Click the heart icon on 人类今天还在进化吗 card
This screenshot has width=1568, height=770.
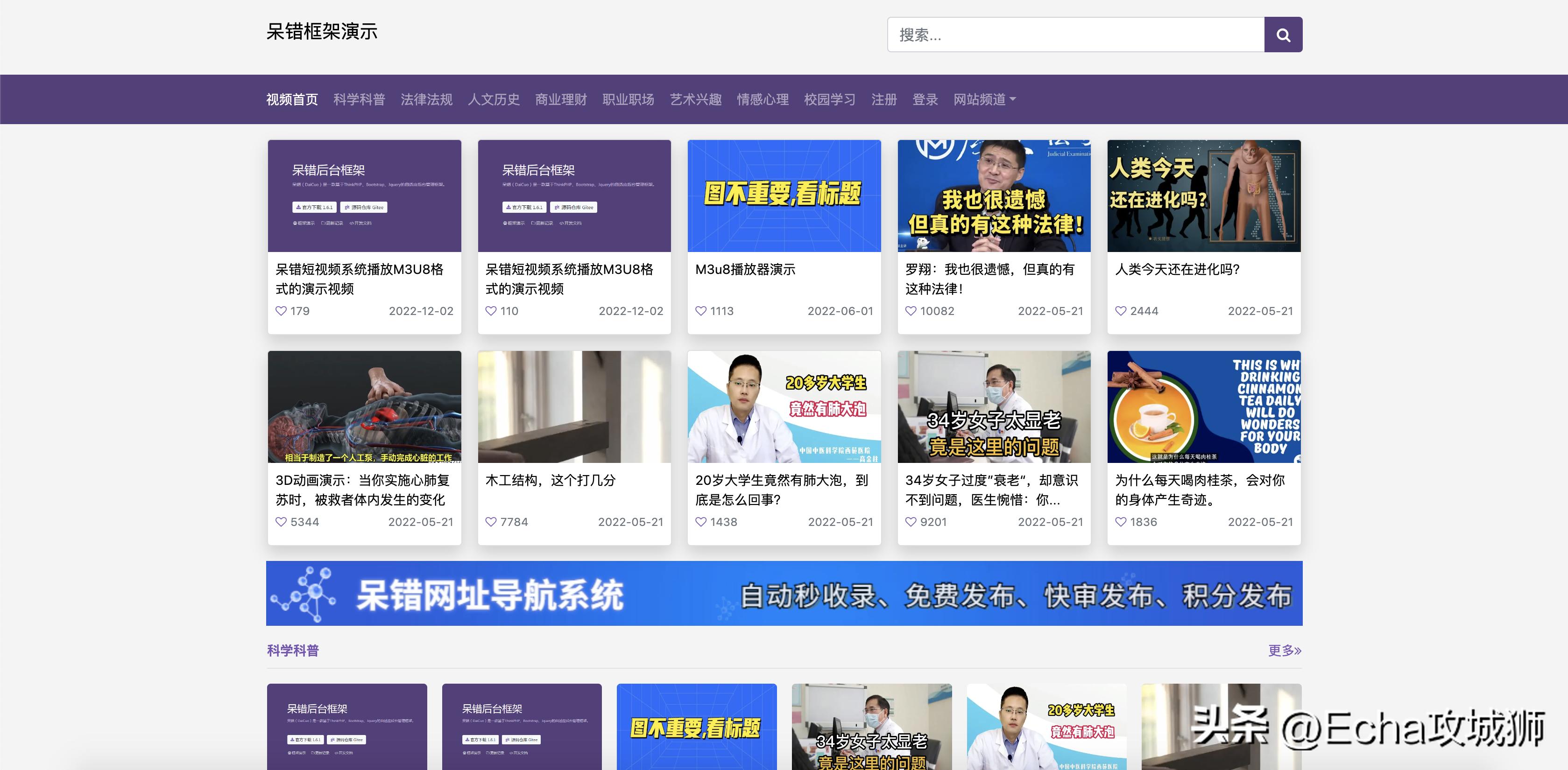pos(1121,311)
